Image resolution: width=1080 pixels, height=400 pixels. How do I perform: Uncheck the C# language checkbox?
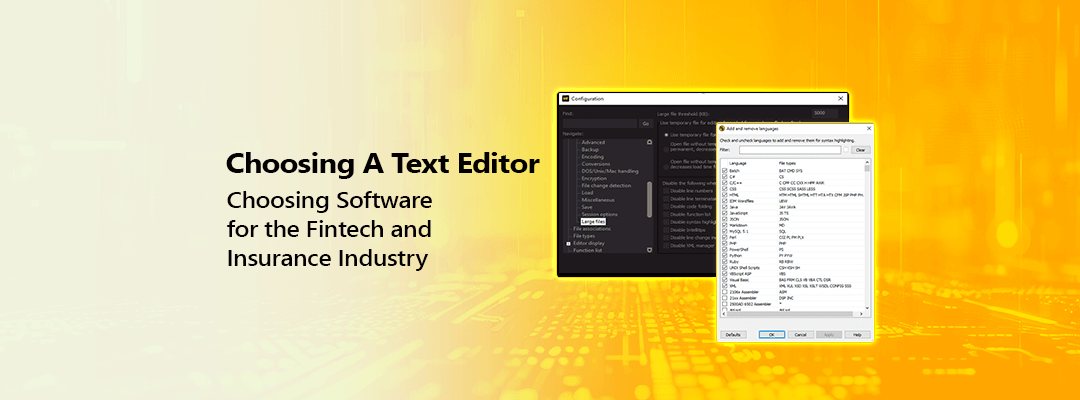pos(725,176)
